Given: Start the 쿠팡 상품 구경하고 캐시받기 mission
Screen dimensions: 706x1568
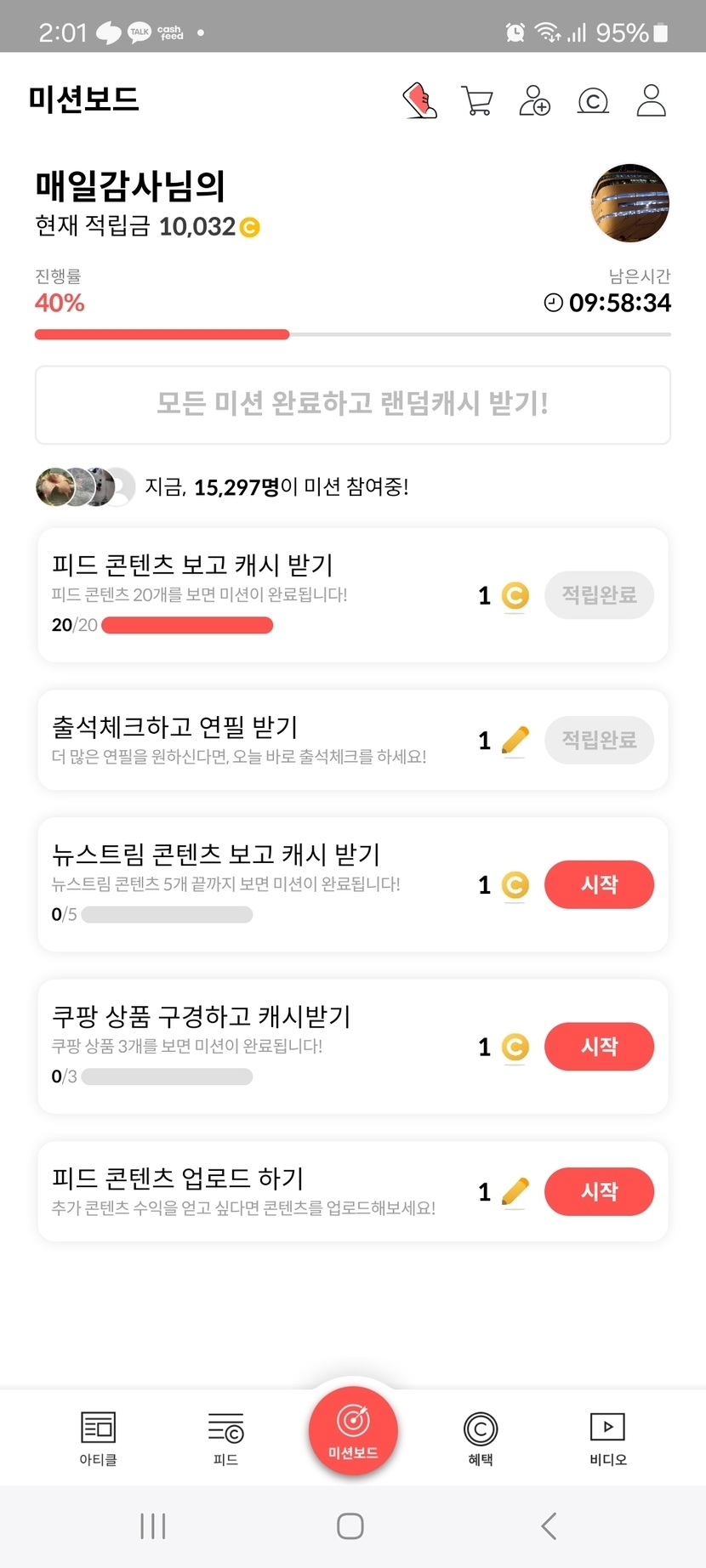Looking at the screenshot, I should pyautogui.click(x=599, y=1046).
